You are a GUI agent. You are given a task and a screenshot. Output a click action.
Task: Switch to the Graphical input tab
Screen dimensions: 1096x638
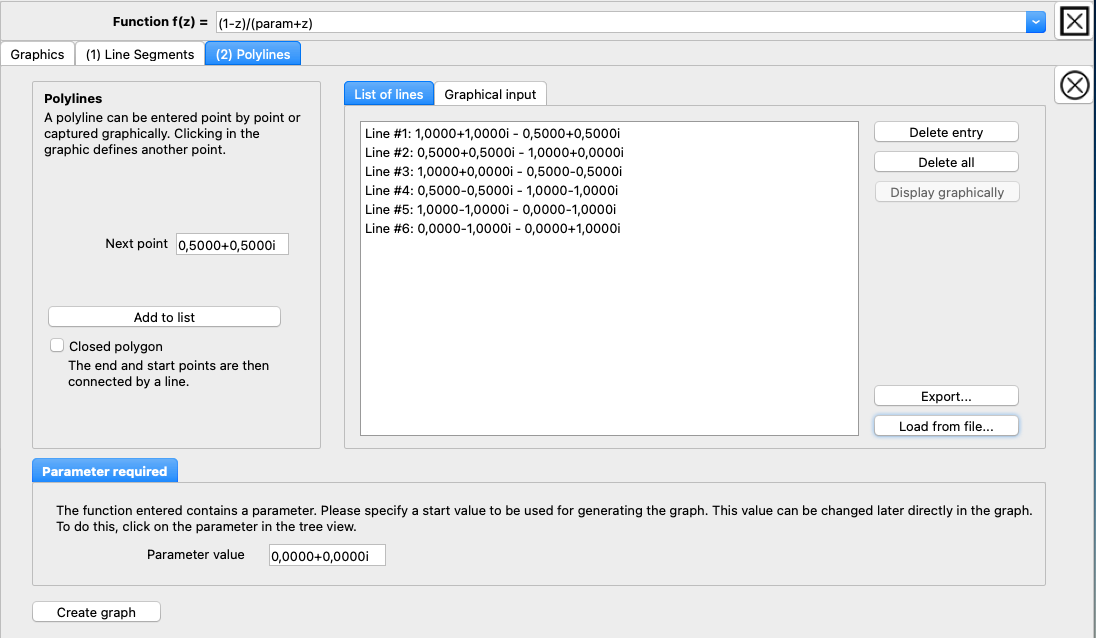490,94
